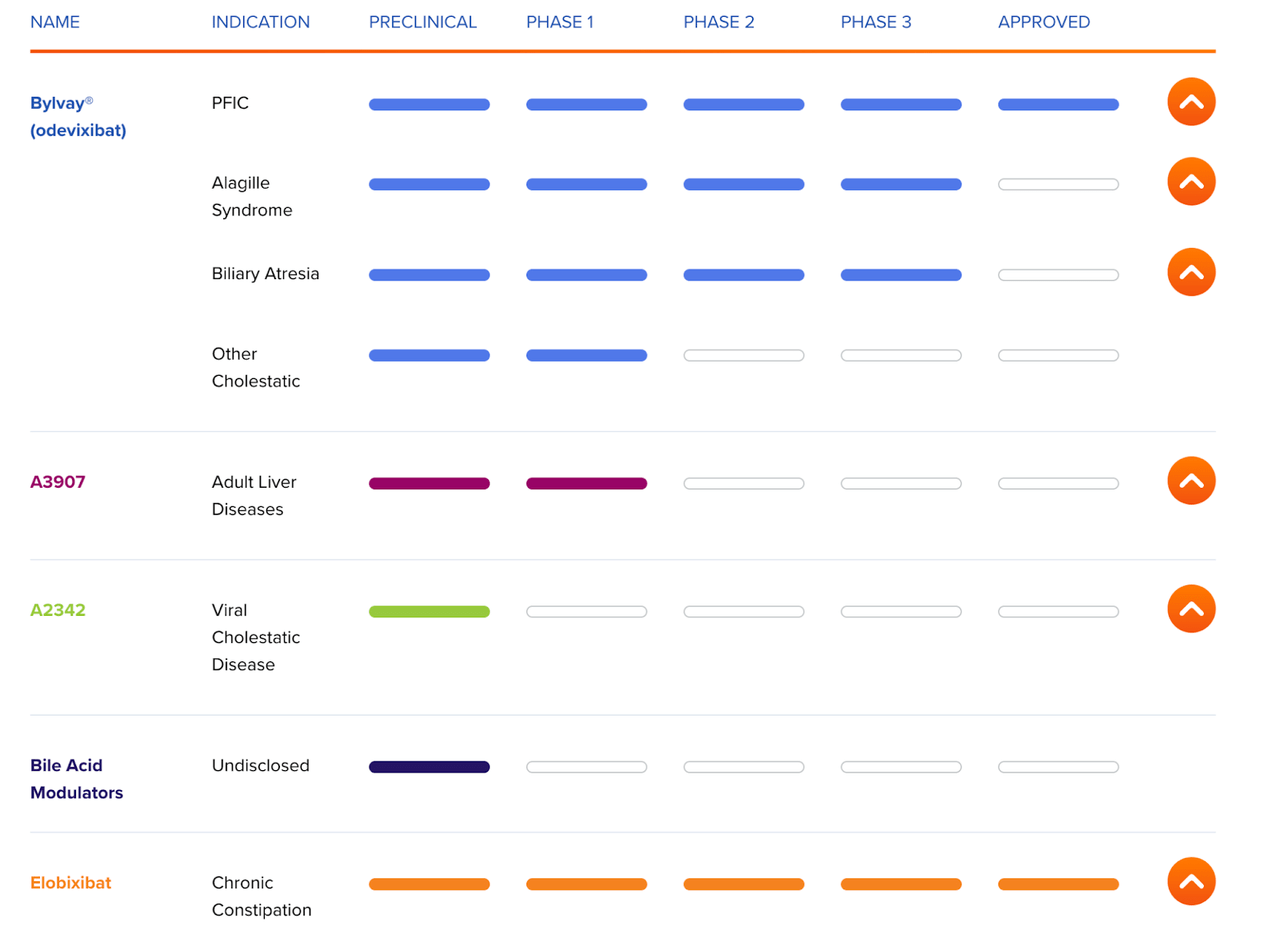Click Elobixibat's orange Preclinical progress bar

429,884
